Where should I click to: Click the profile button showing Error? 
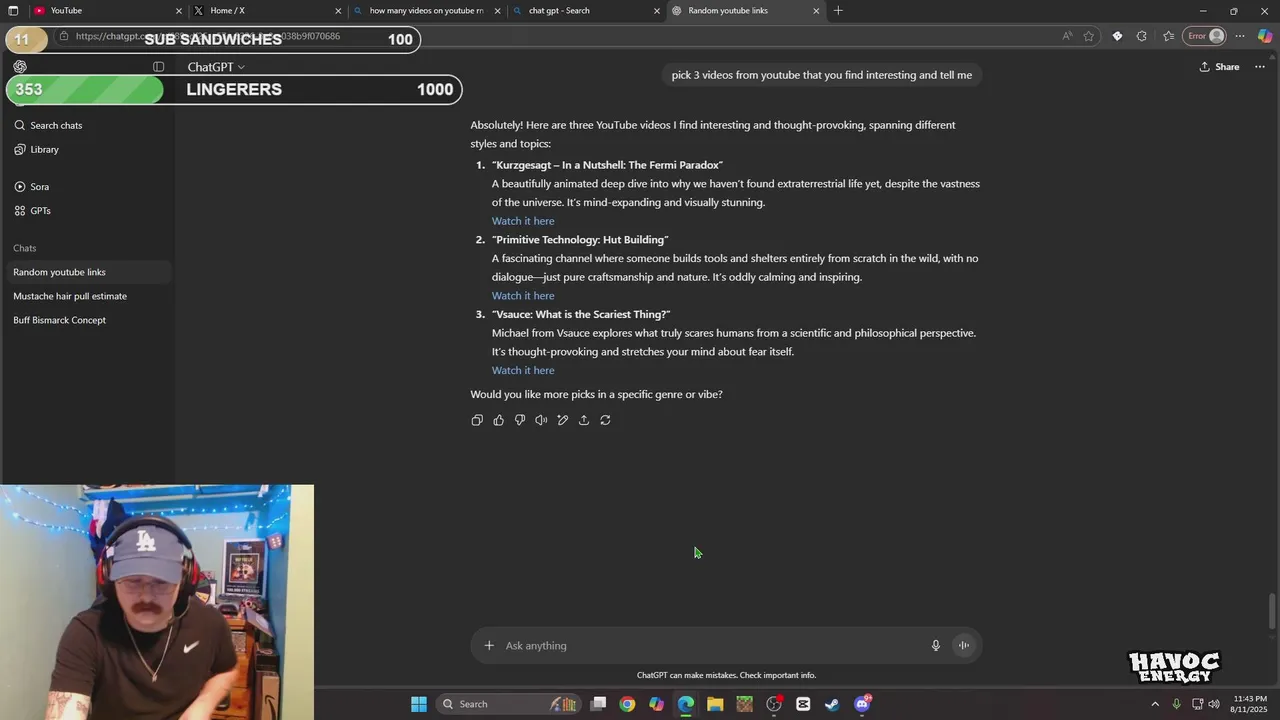pyautogui.click(x=1205, y=36)
